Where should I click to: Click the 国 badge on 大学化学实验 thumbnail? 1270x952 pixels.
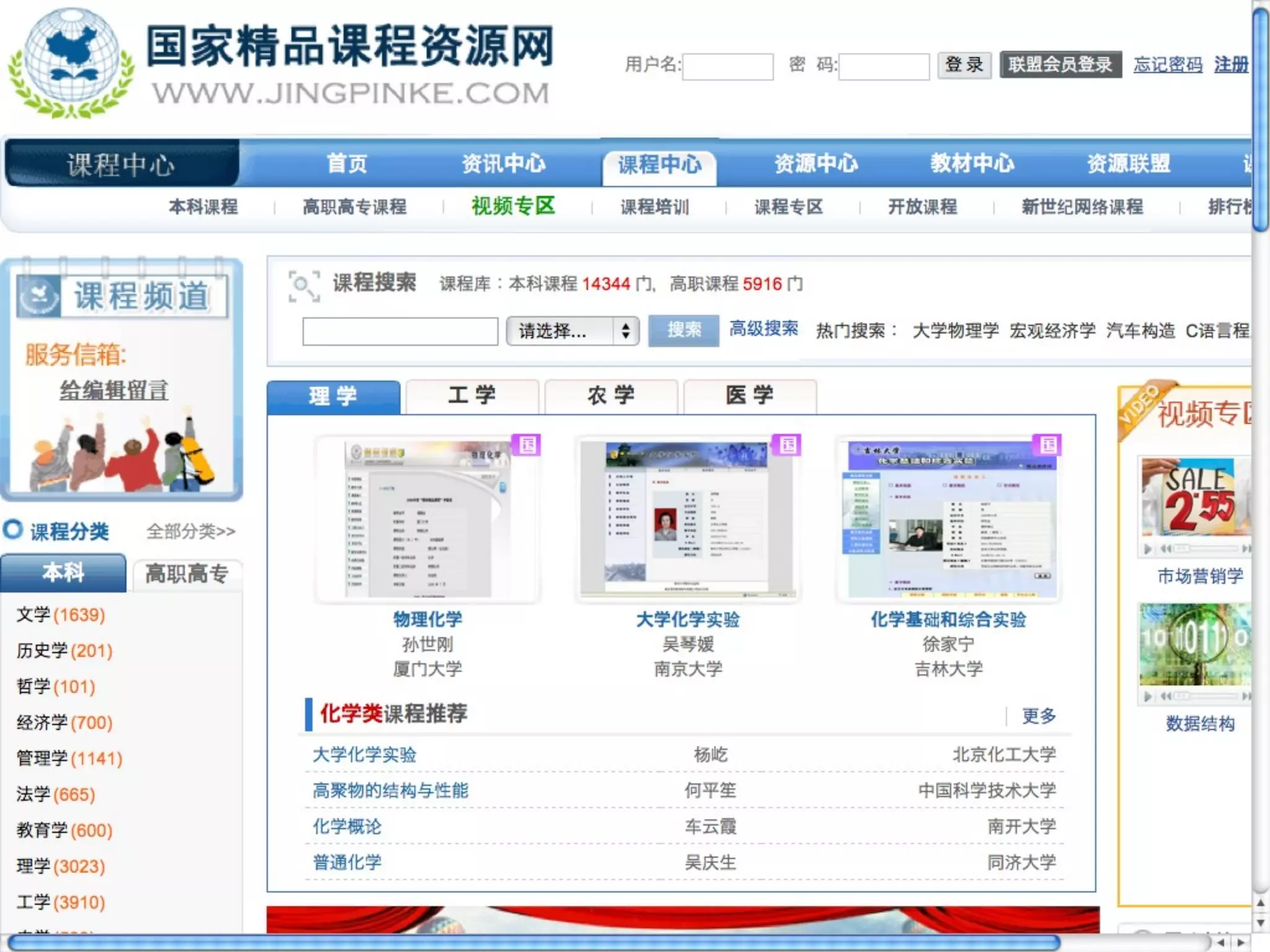(788, 445)
